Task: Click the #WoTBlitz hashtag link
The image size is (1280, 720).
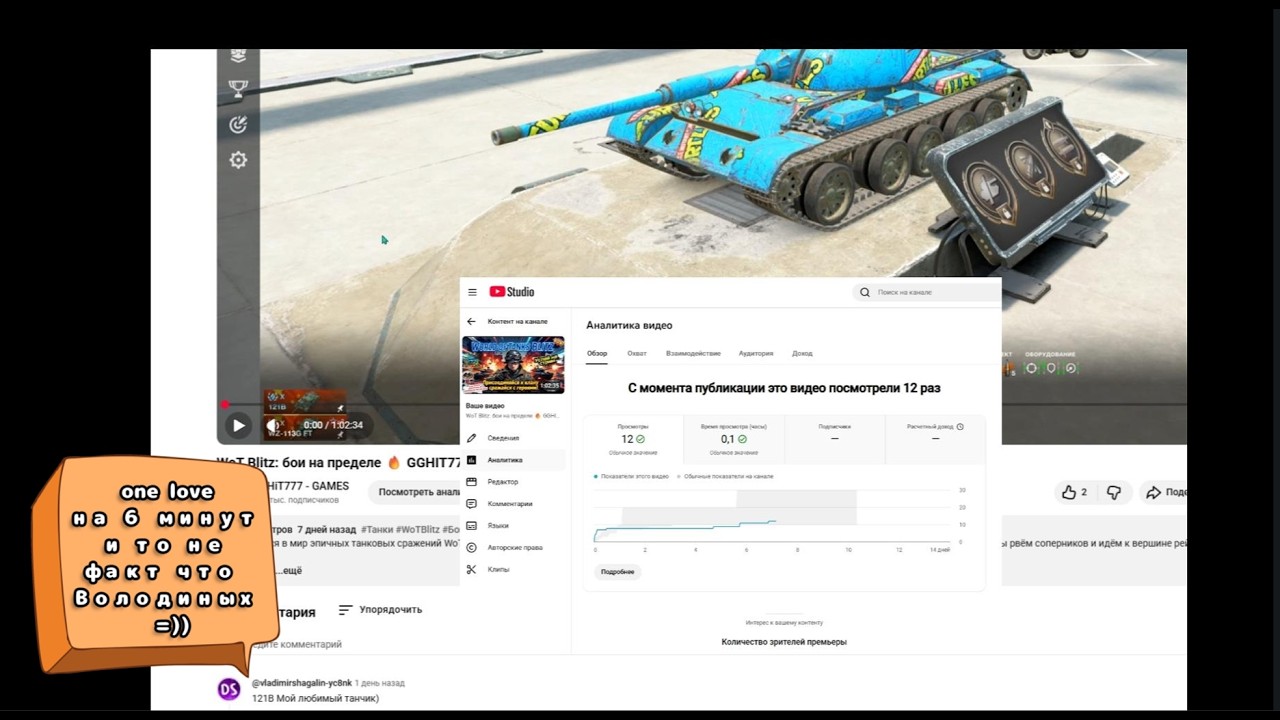Action: [x=417, y=529]
